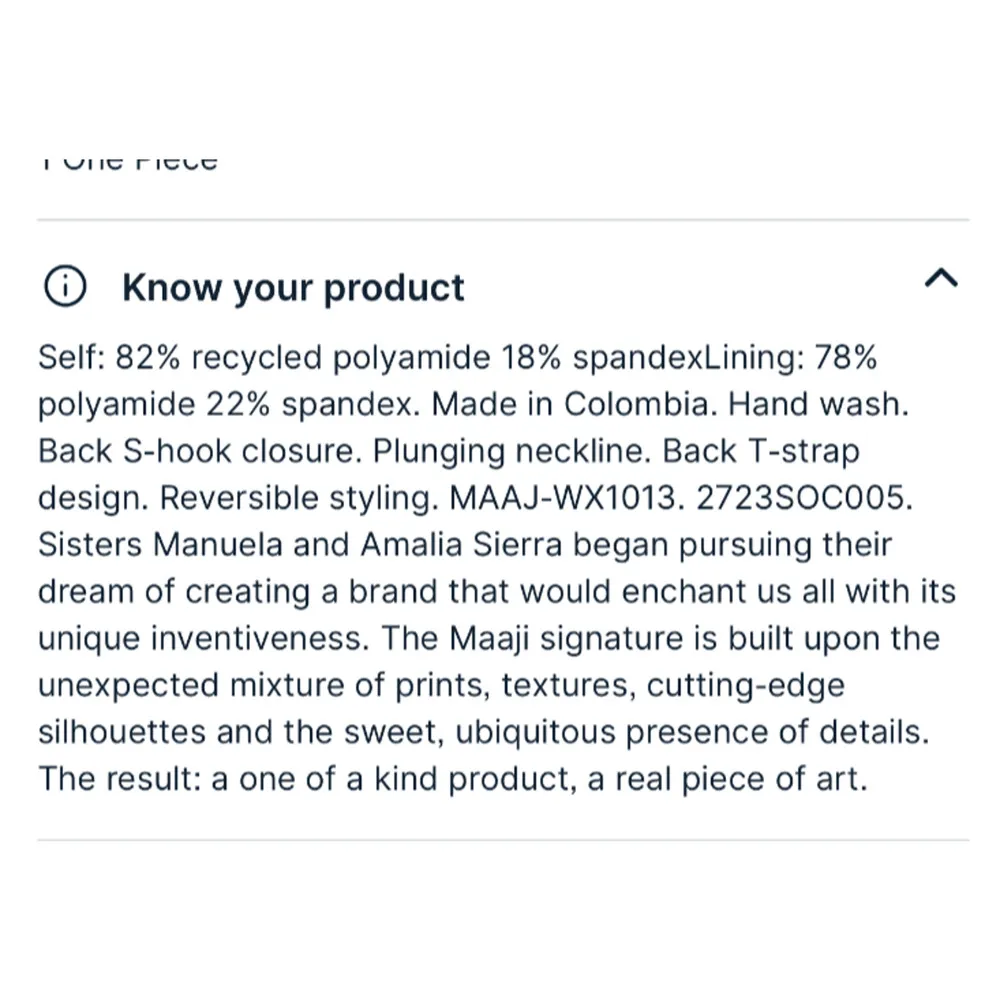Click The result: text in last line
The height and width of the screenshot is (1000, 1000).
coord(120,778)
